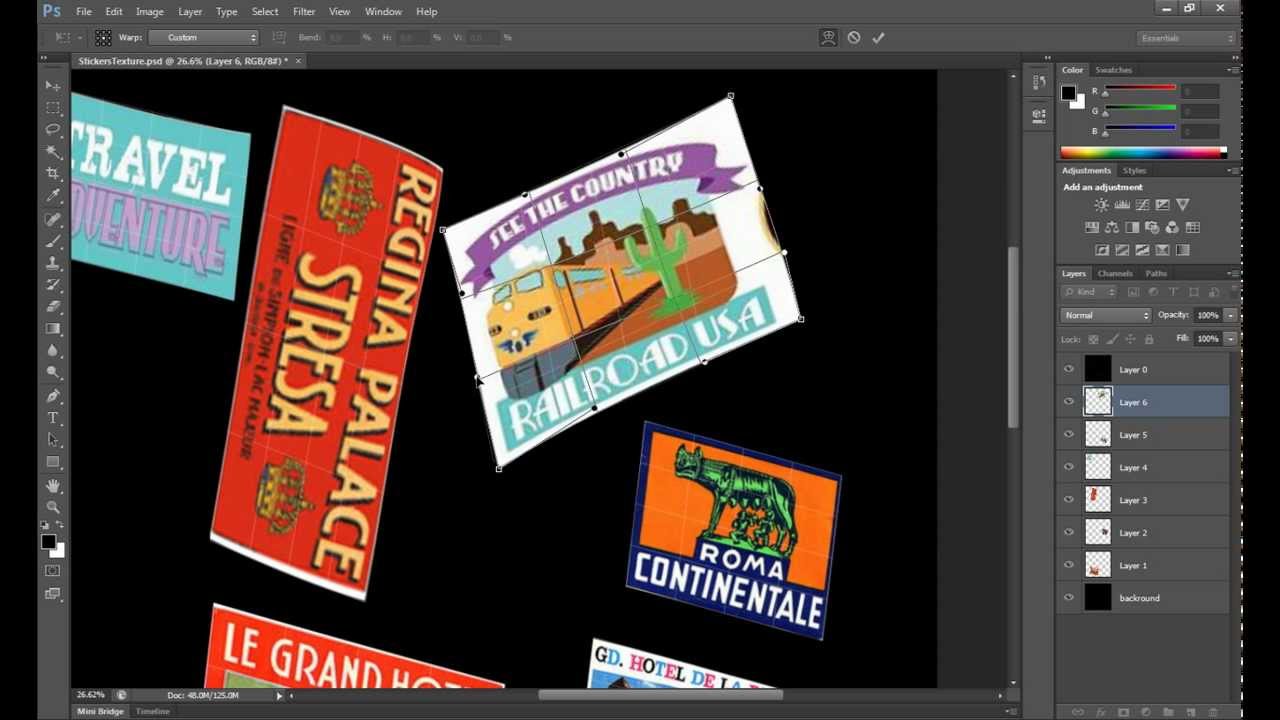Select the Rectangular Marquee tool
This screenshot has height=720, width=1280.
[x=53, y=108]
